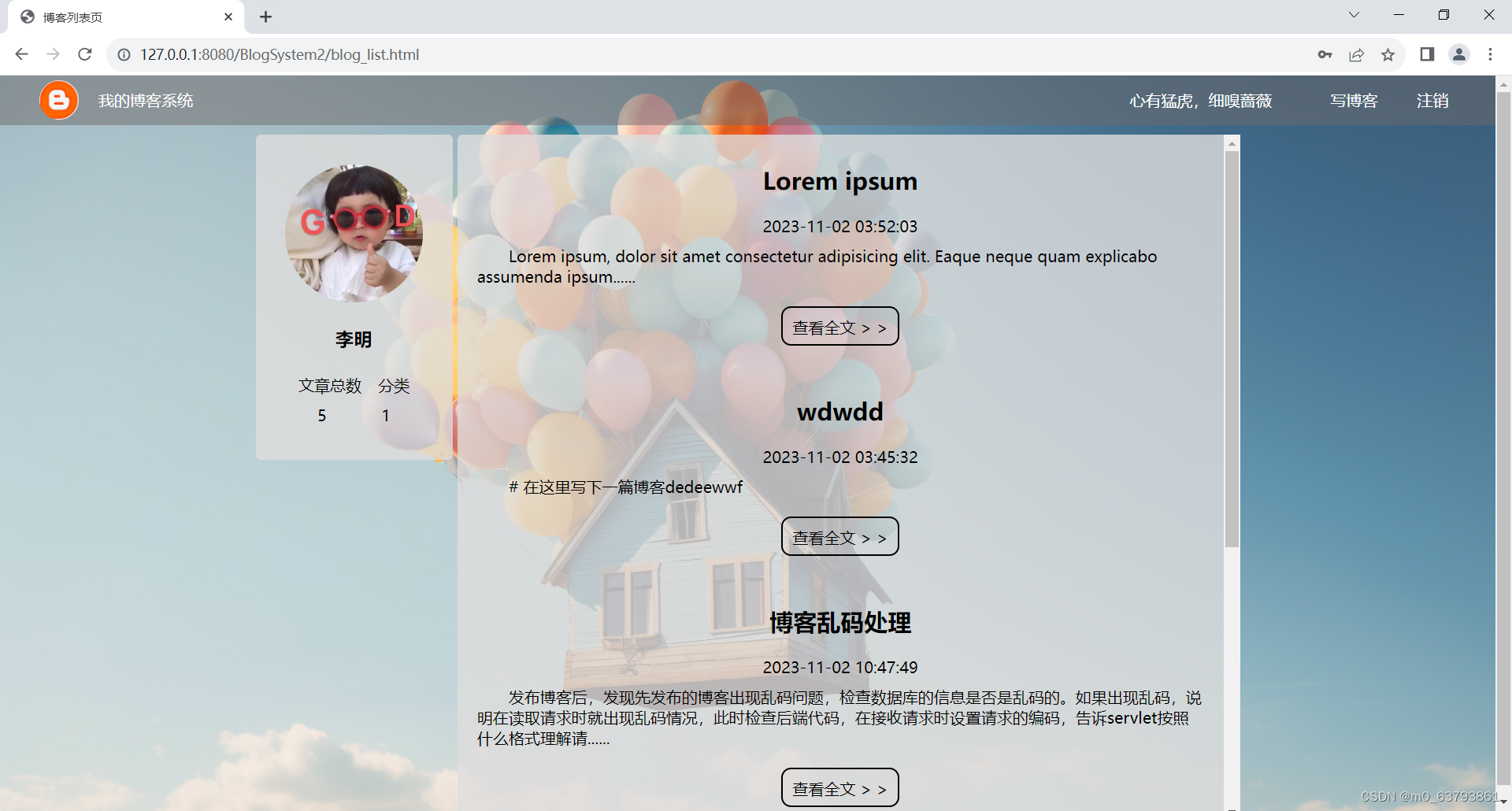1512x811 pixels.
Task: Open 写博客 in the navigation bar
Action: point(1354,101)
